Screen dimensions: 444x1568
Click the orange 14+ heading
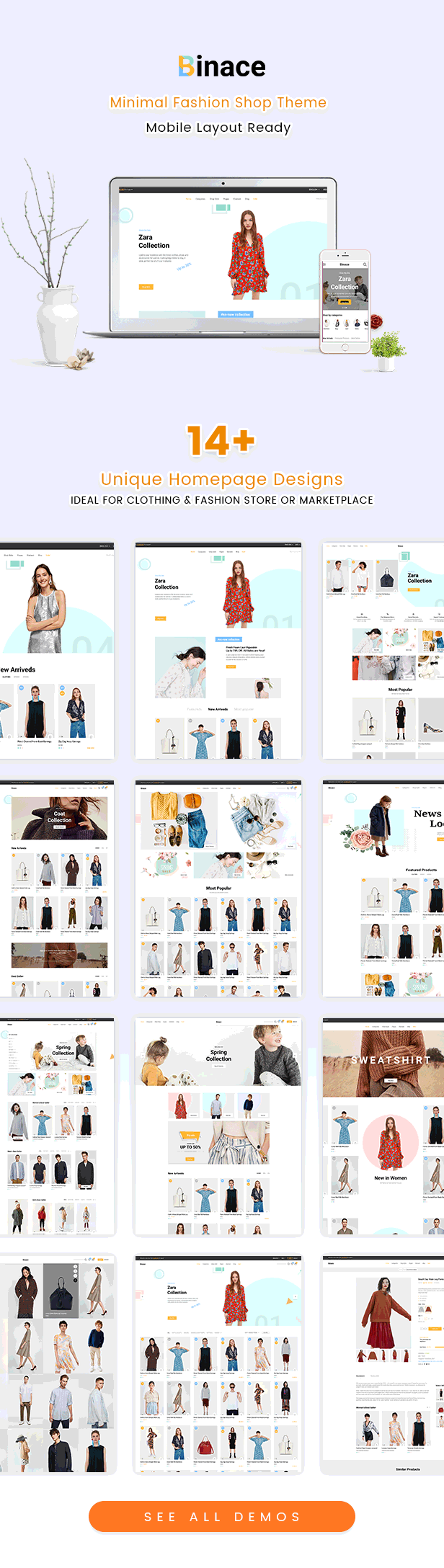(x=221, y=440)
